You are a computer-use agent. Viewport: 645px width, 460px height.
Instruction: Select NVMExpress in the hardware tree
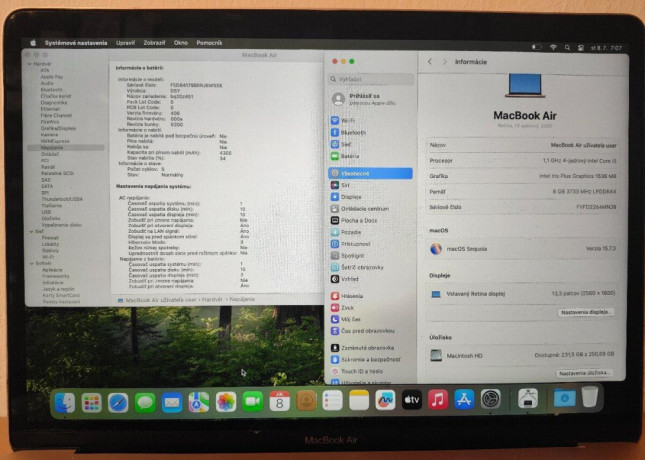55,141
